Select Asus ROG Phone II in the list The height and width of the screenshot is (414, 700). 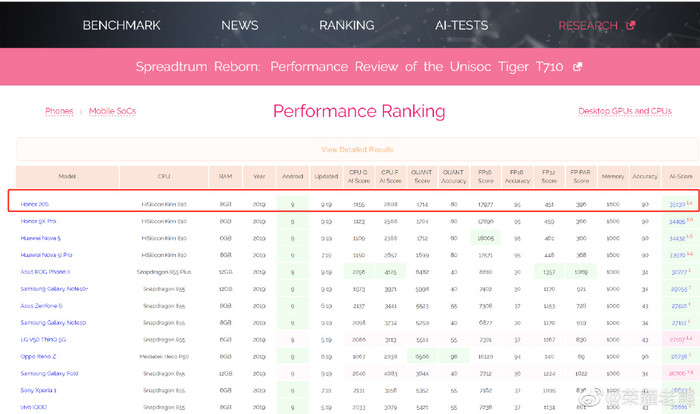(45, 271)
